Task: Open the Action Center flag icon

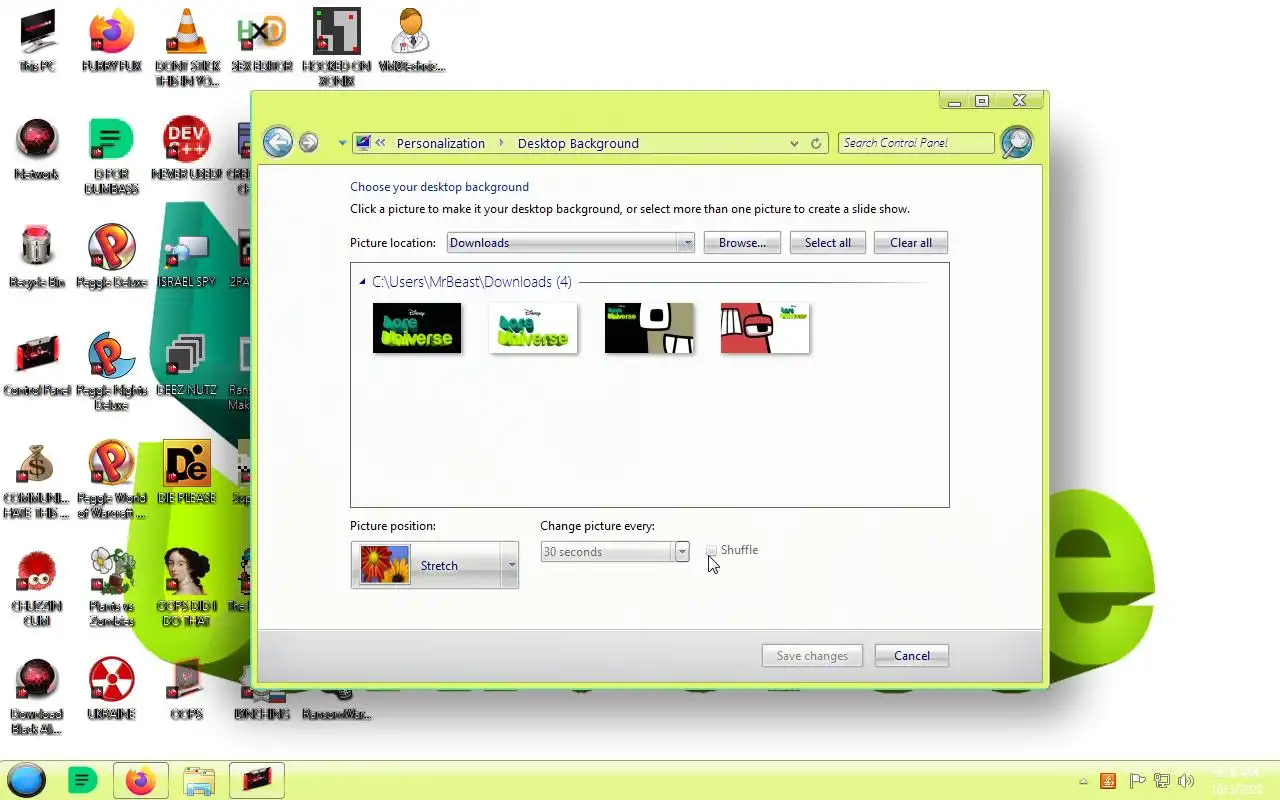Action: [1137, 781]
